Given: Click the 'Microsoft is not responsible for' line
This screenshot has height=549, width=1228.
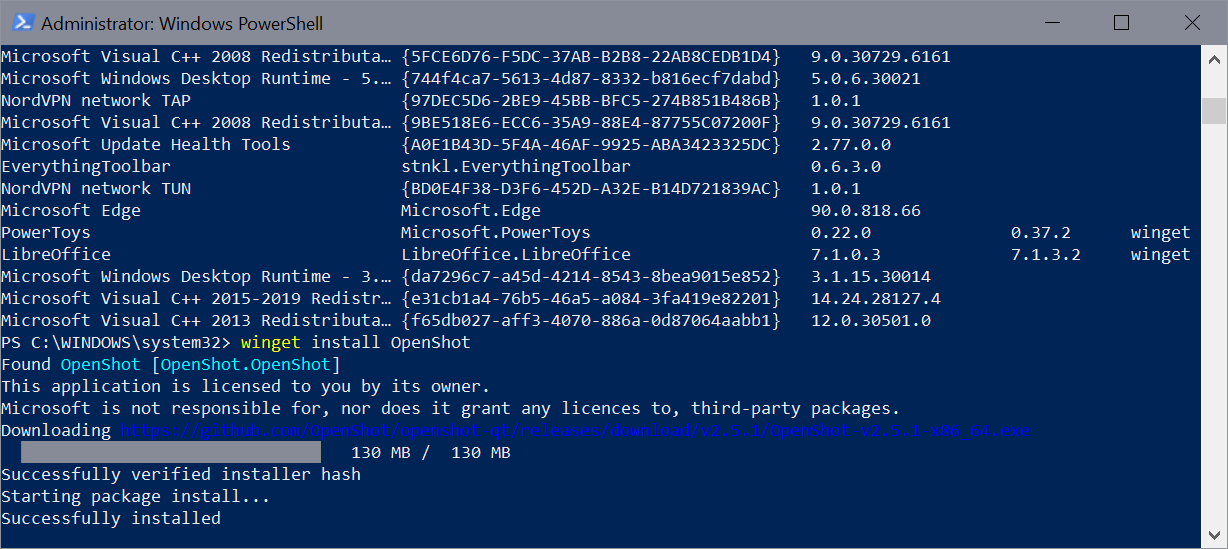Looking at the screenshot, I should [x=451, y=409].
